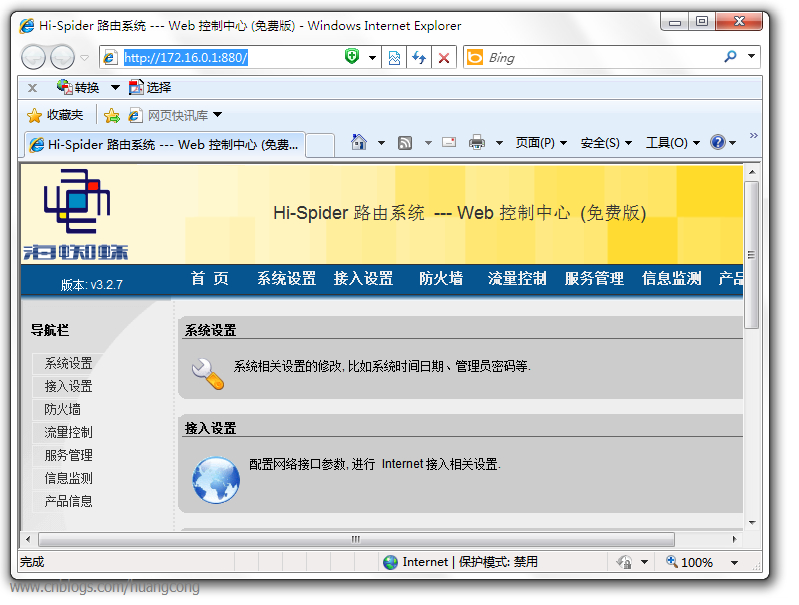Viewport: 799px width, 605px height.
Task: Open 系统设置 in the blue navigation bar
Action: click(x=286, y=278)
